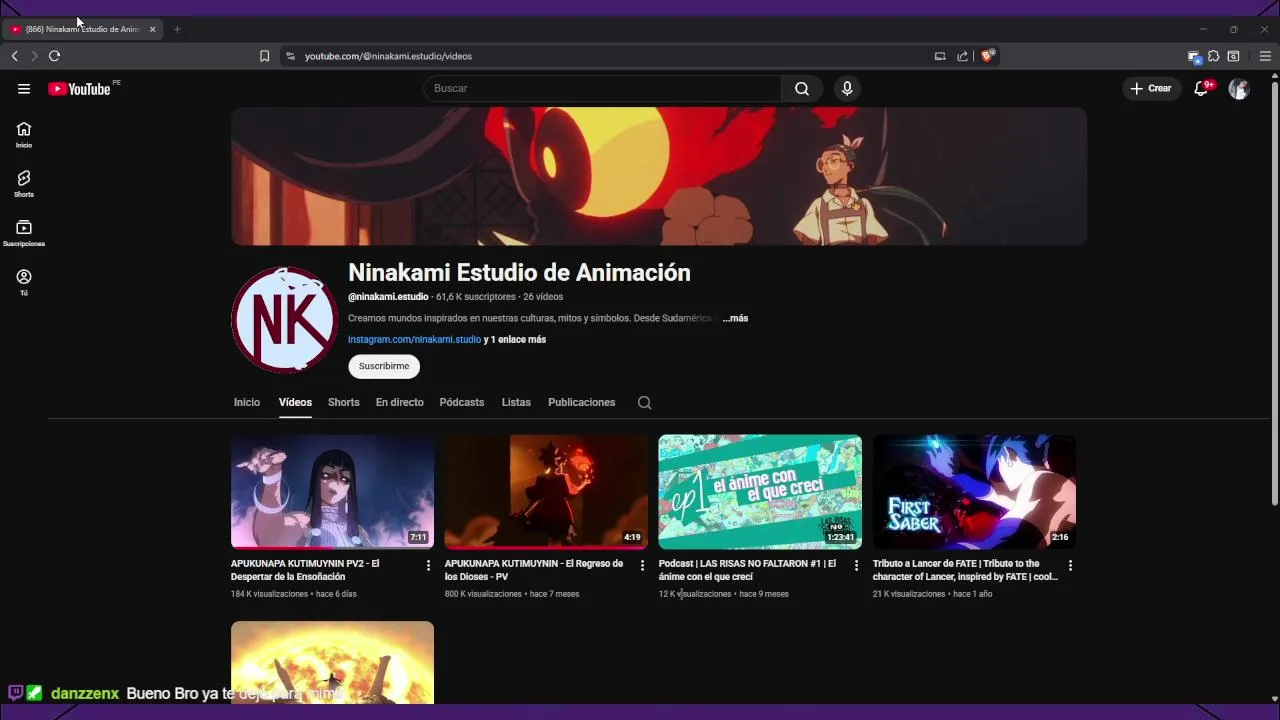Screen dimensions: 1280x720
Task: Go forward with the browser arrow
Action: 34,56
